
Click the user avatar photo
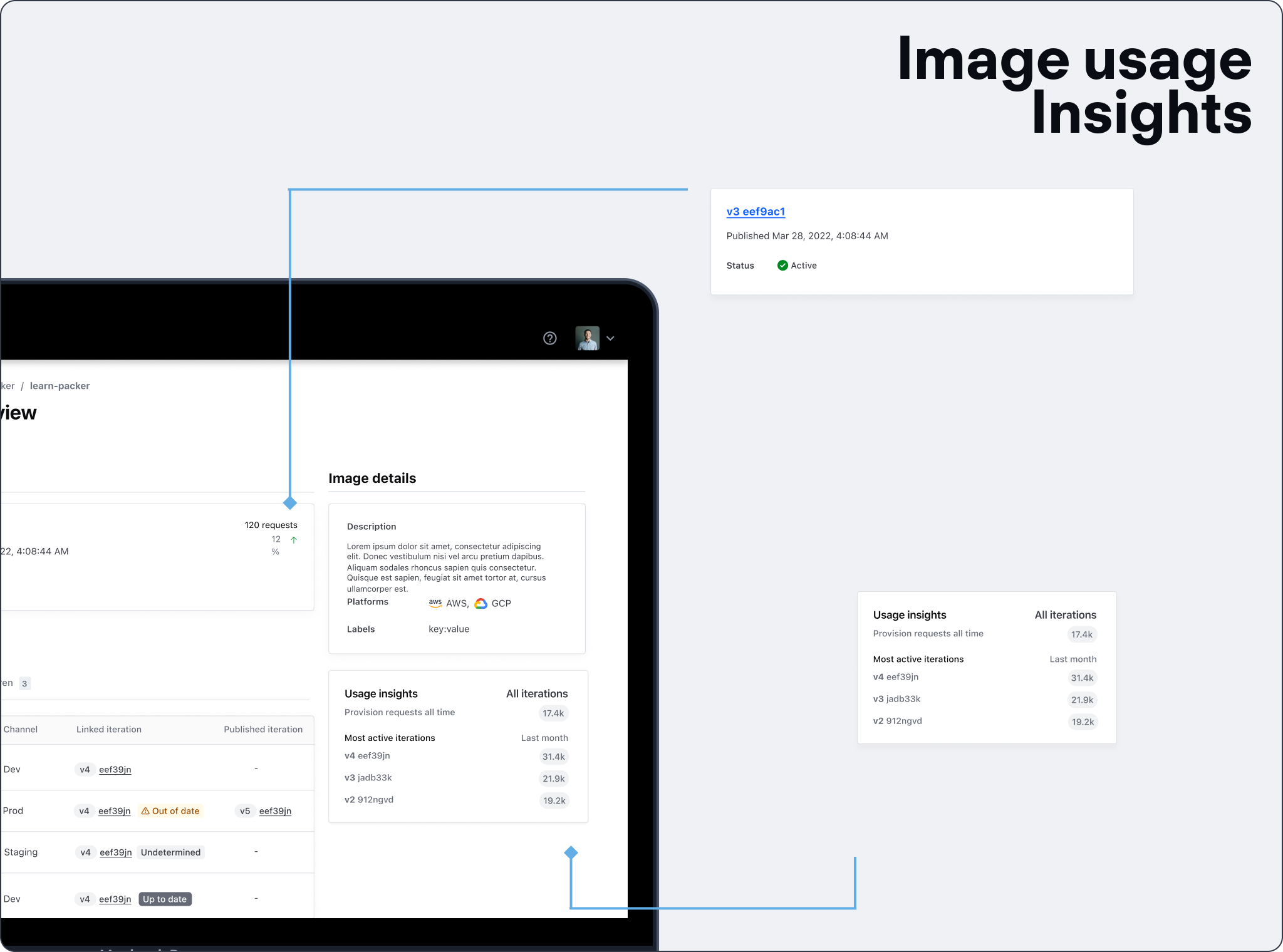587,338
